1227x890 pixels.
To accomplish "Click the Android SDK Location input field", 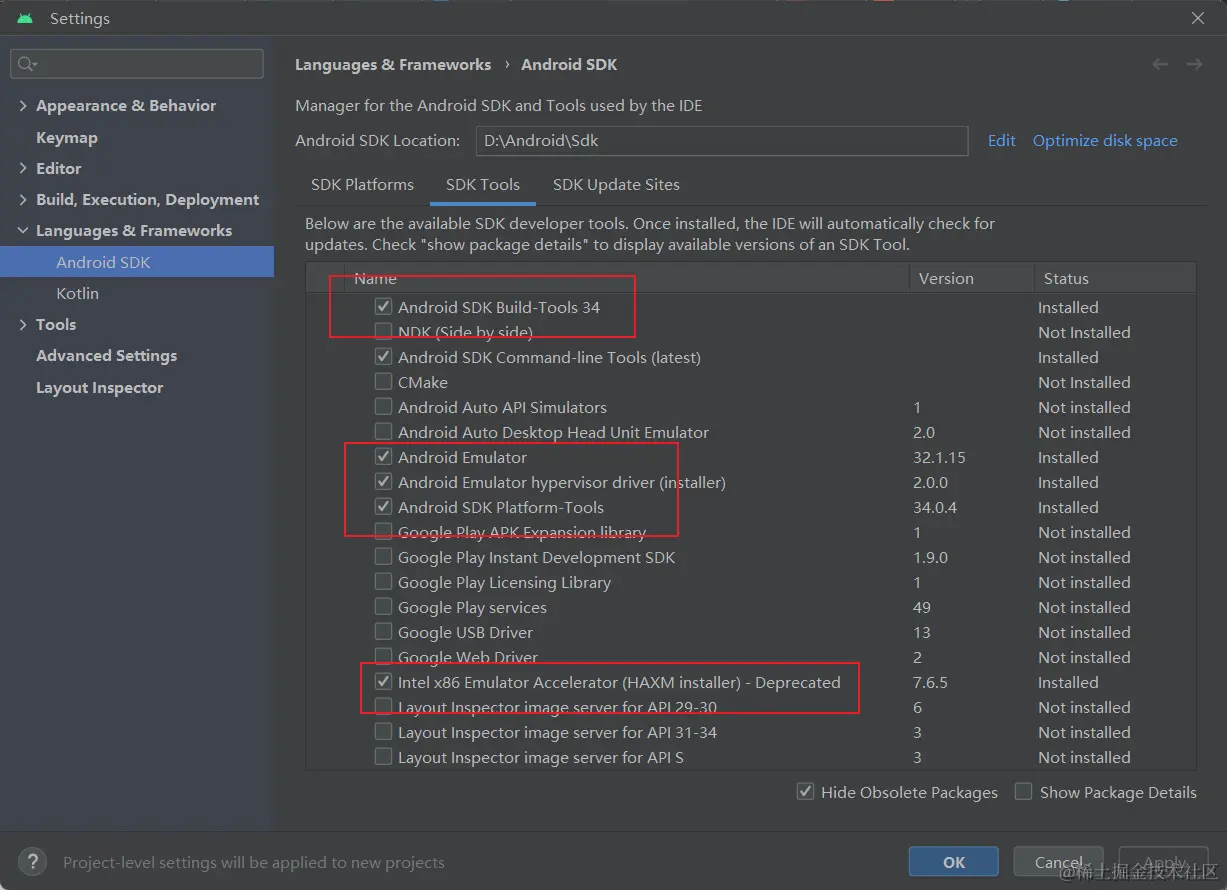I will 722,140.
